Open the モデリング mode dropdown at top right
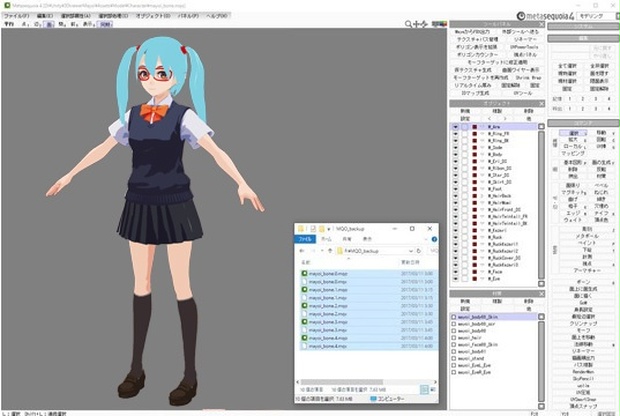The image size is (620, 416). point(597,16)
